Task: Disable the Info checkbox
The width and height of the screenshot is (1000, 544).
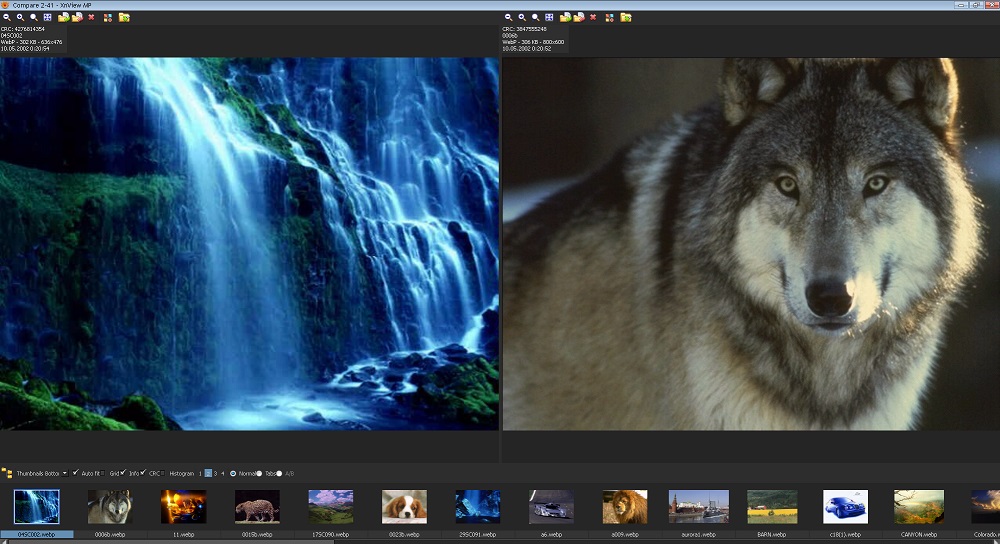Action: [x=123, y=473]
